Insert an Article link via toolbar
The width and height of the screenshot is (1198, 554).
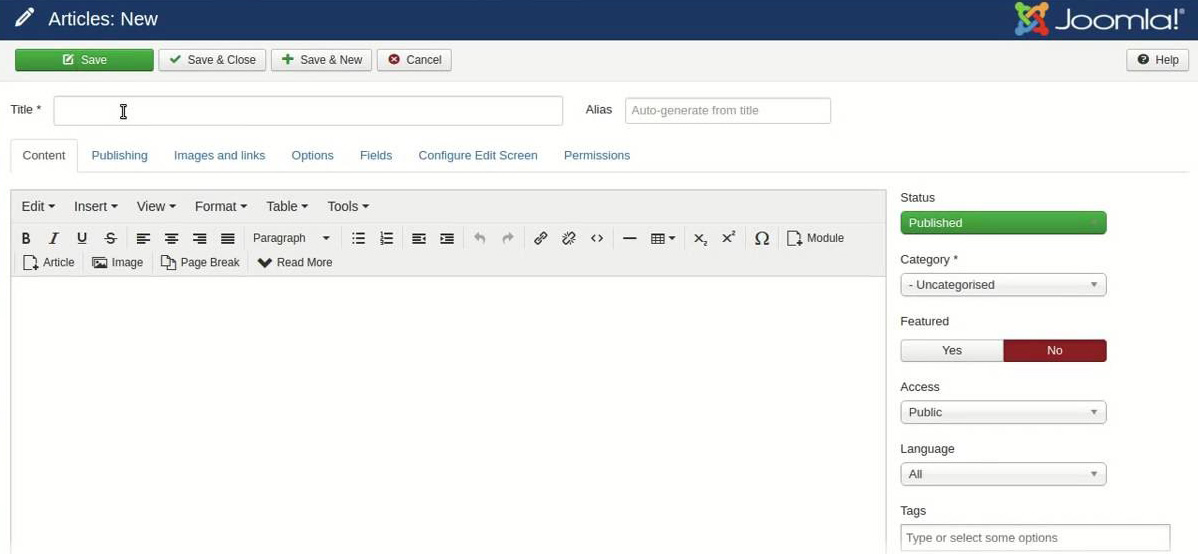click(x=49, y=262)
